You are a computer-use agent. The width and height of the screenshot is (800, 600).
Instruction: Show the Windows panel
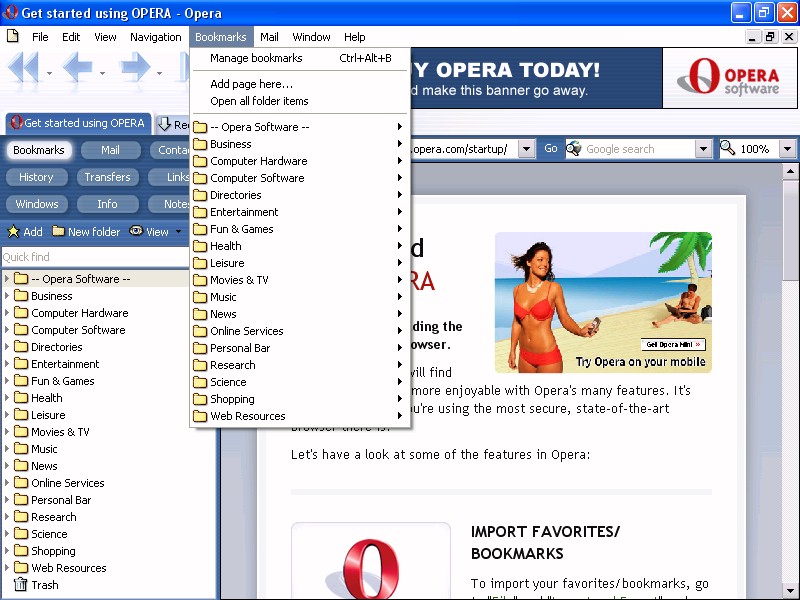[x=37, y=204]
